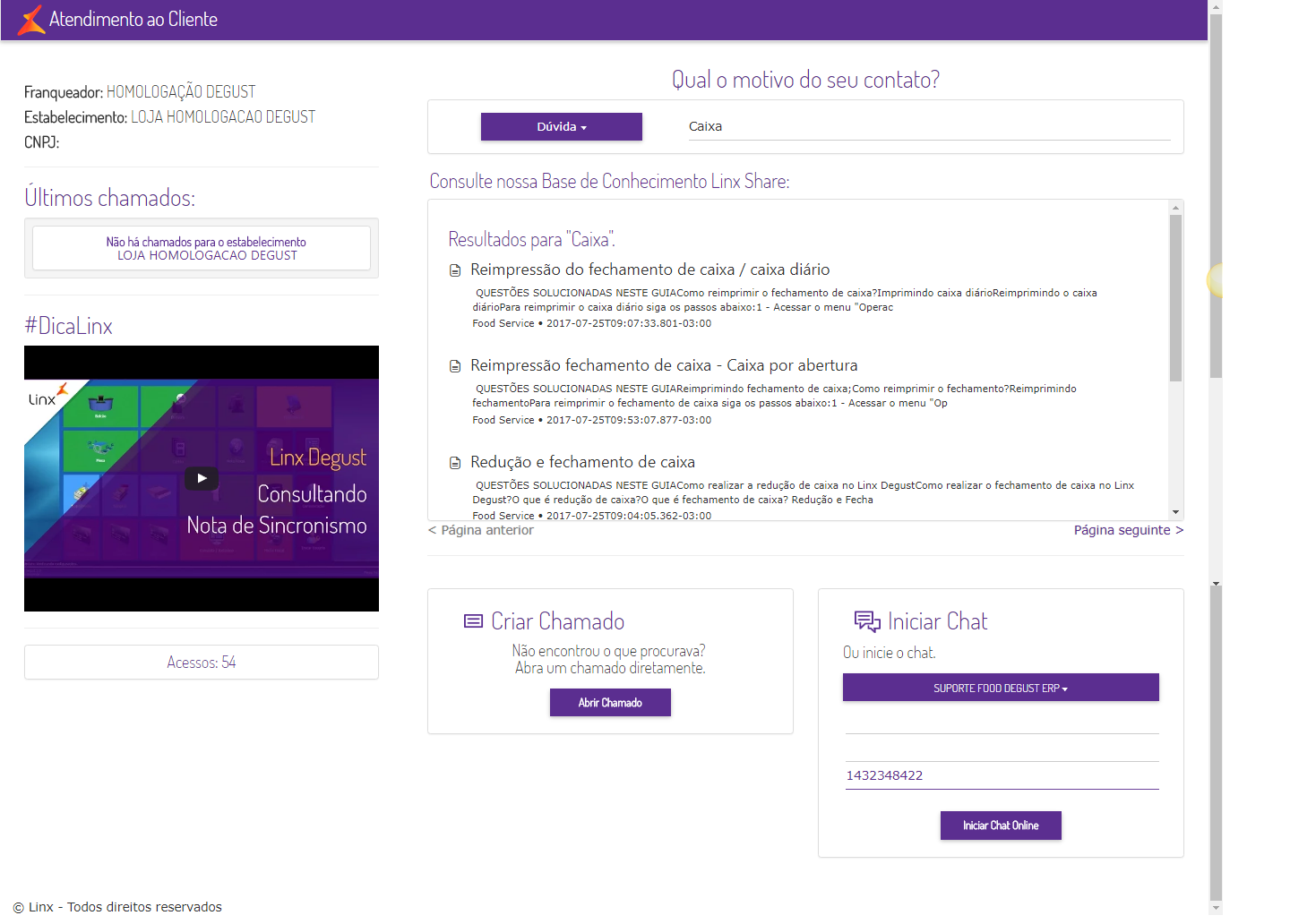1290x924 pixels.
Task: Click the Resultados para "Caixa" heading
Action: tap(532, 240)
